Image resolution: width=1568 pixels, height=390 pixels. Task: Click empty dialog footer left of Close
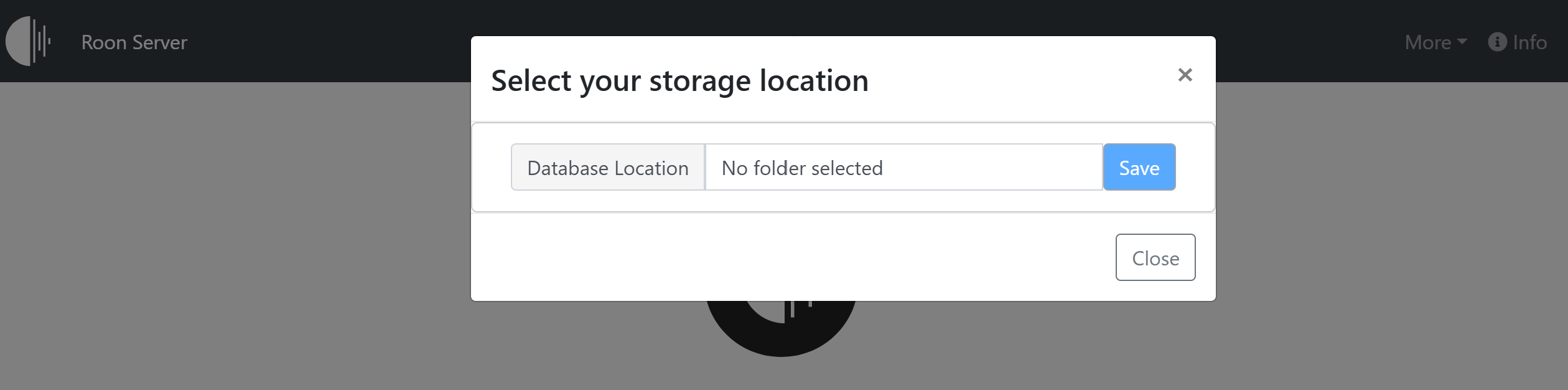790,257
